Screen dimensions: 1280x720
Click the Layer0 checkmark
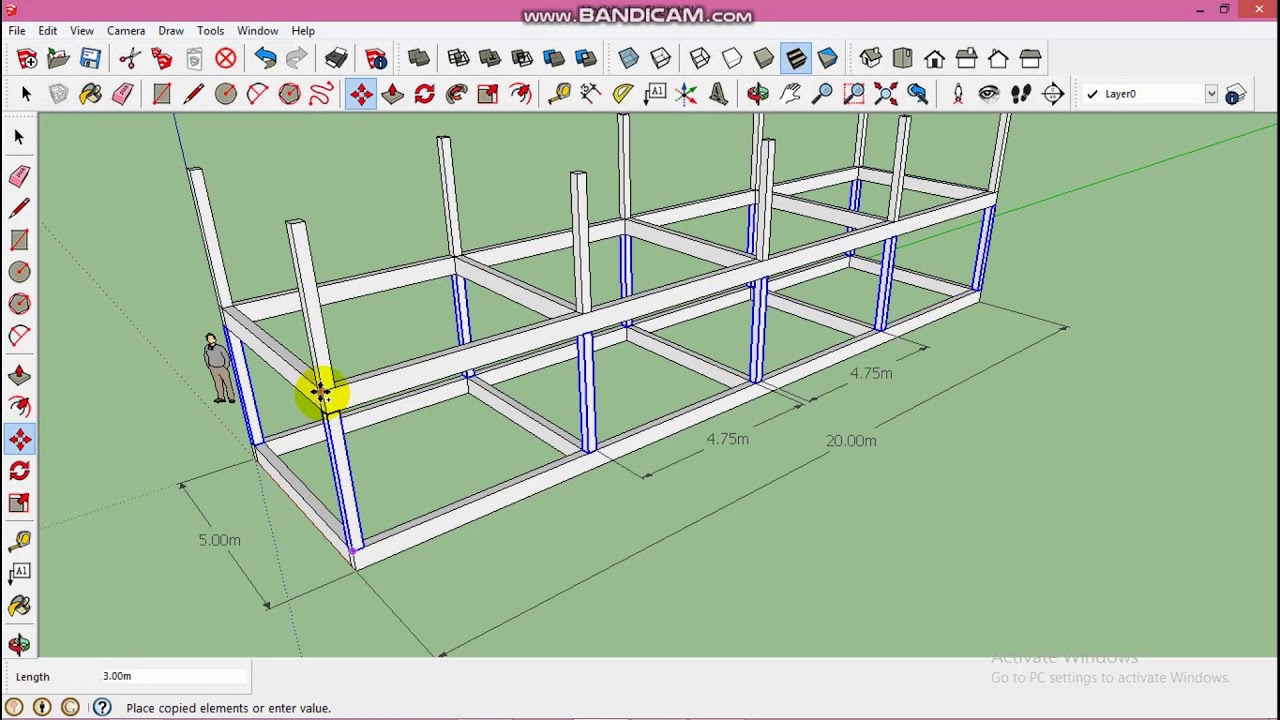pyautogui.click(x=1092, y=94)
